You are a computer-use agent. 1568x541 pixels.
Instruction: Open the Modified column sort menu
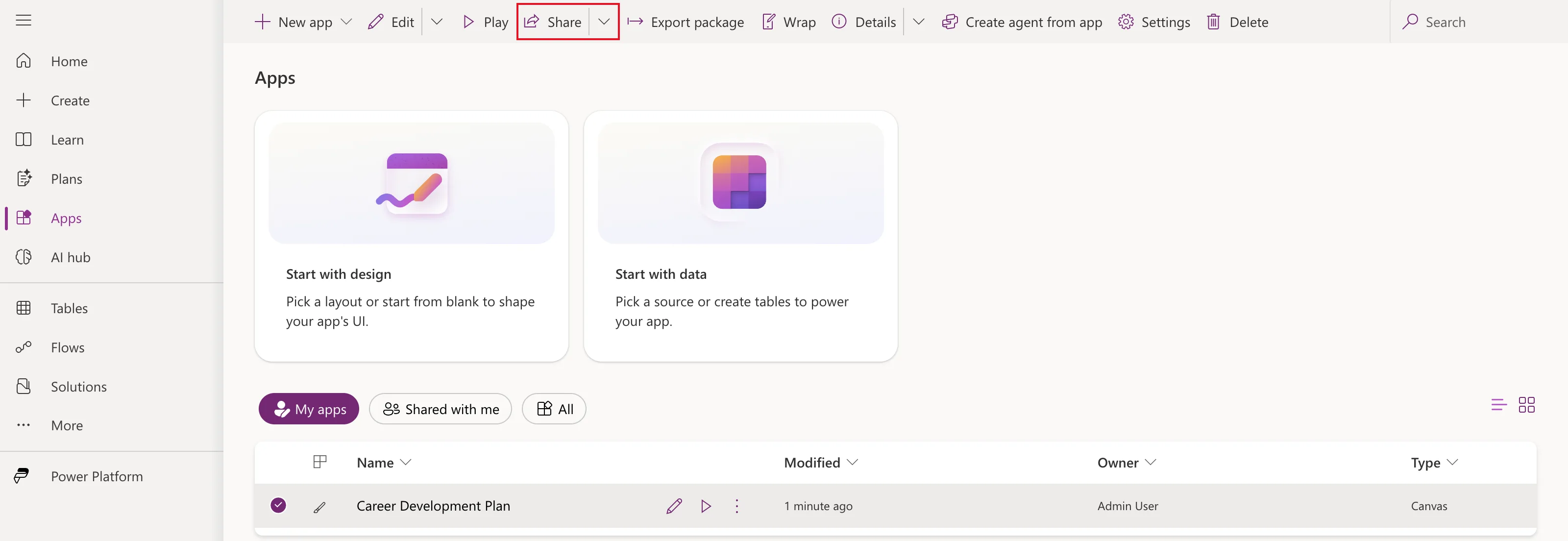pyautogui.click(x=821, y=463)
